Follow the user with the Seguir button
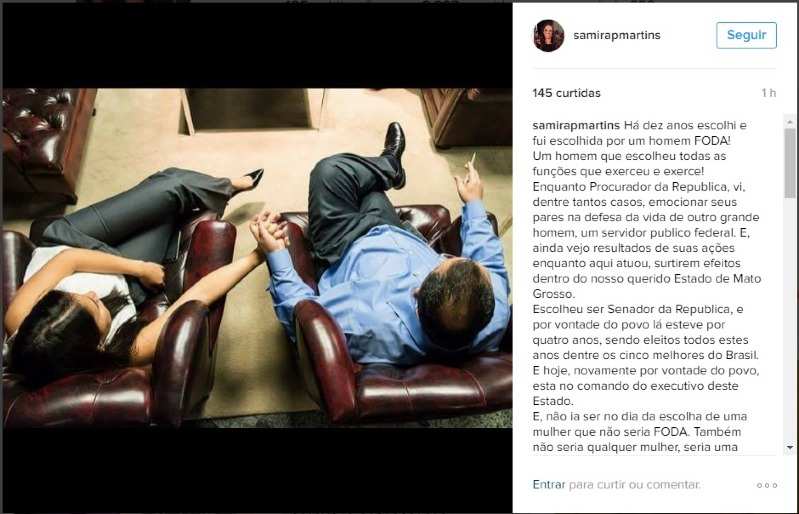This screenshot has width=799, height=514. tap(746, 35)
